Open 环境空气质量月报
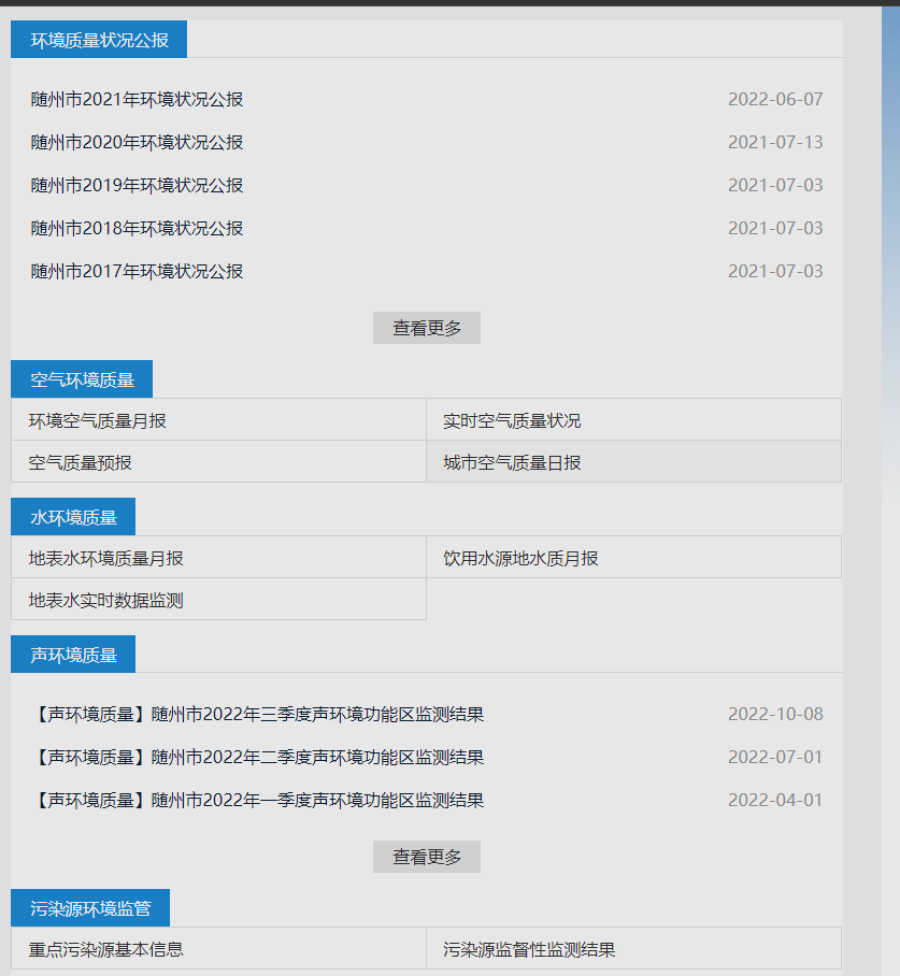This screenshot has height=976, width=900. (96, 420)
